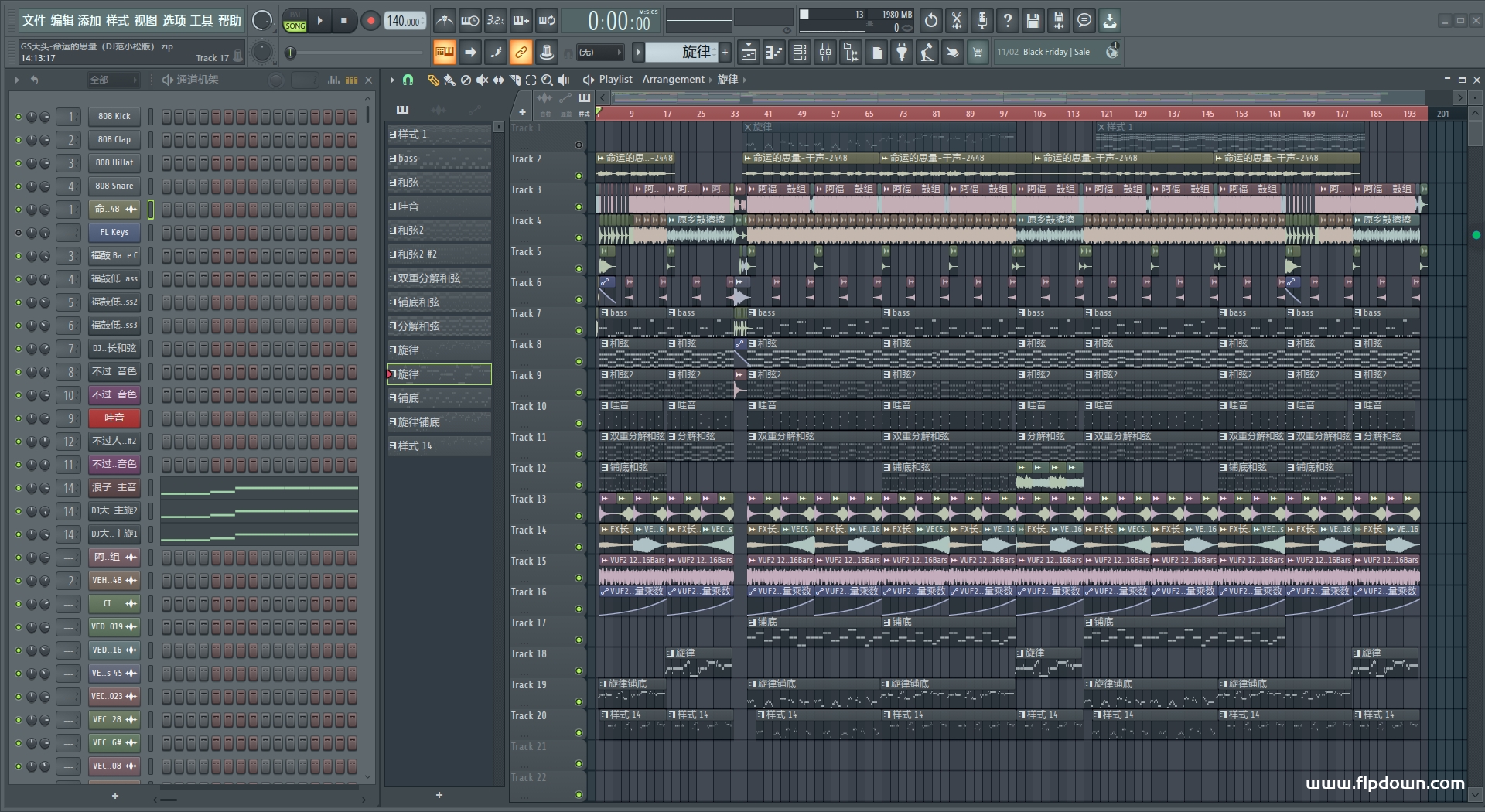Image resolution: width=1485 pixels, height=812 pixels.
Task: Save the project with floppy icon
Action: pos(1033,21)
